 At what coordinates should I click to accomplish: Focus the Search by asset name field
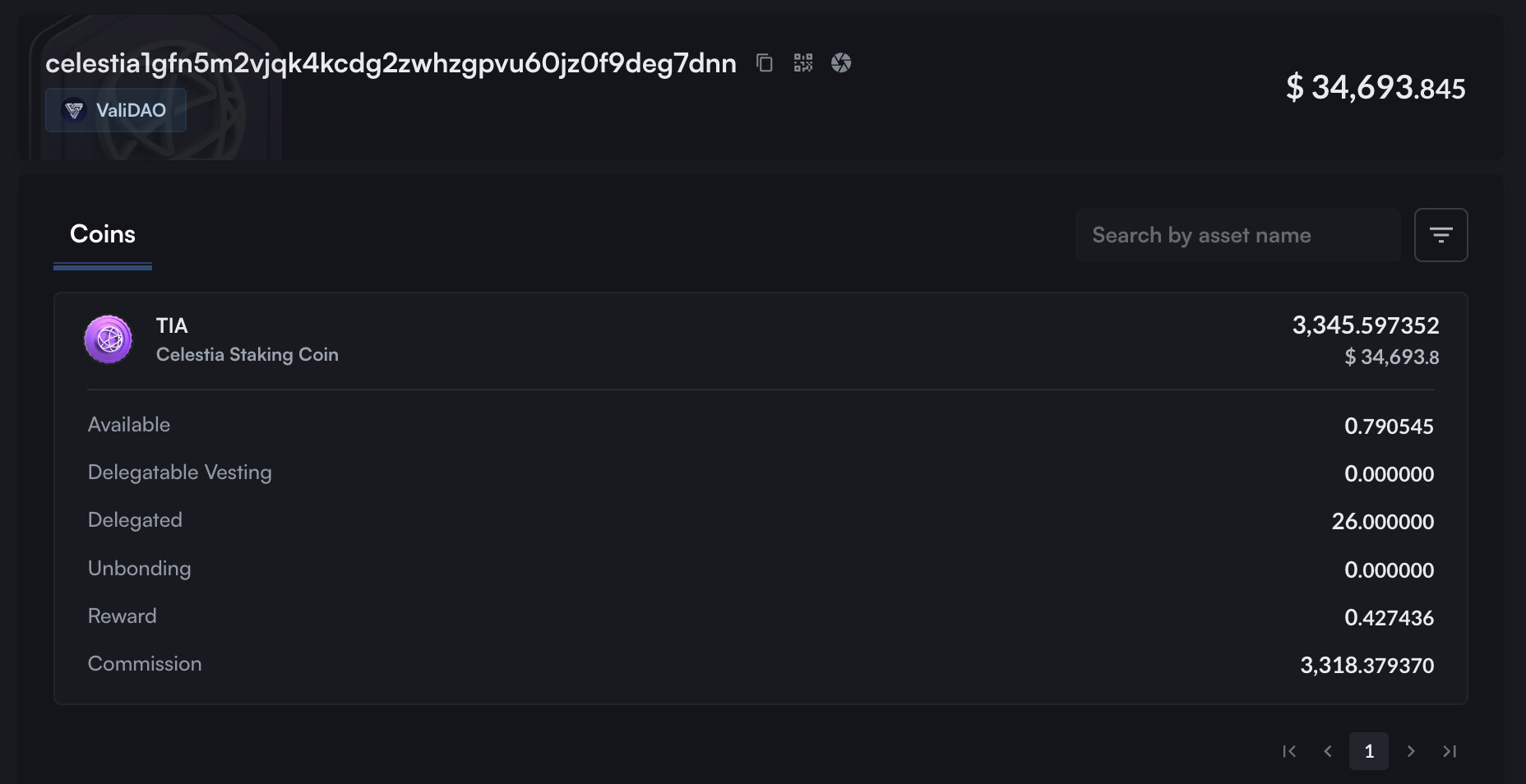pos(1237,235)
